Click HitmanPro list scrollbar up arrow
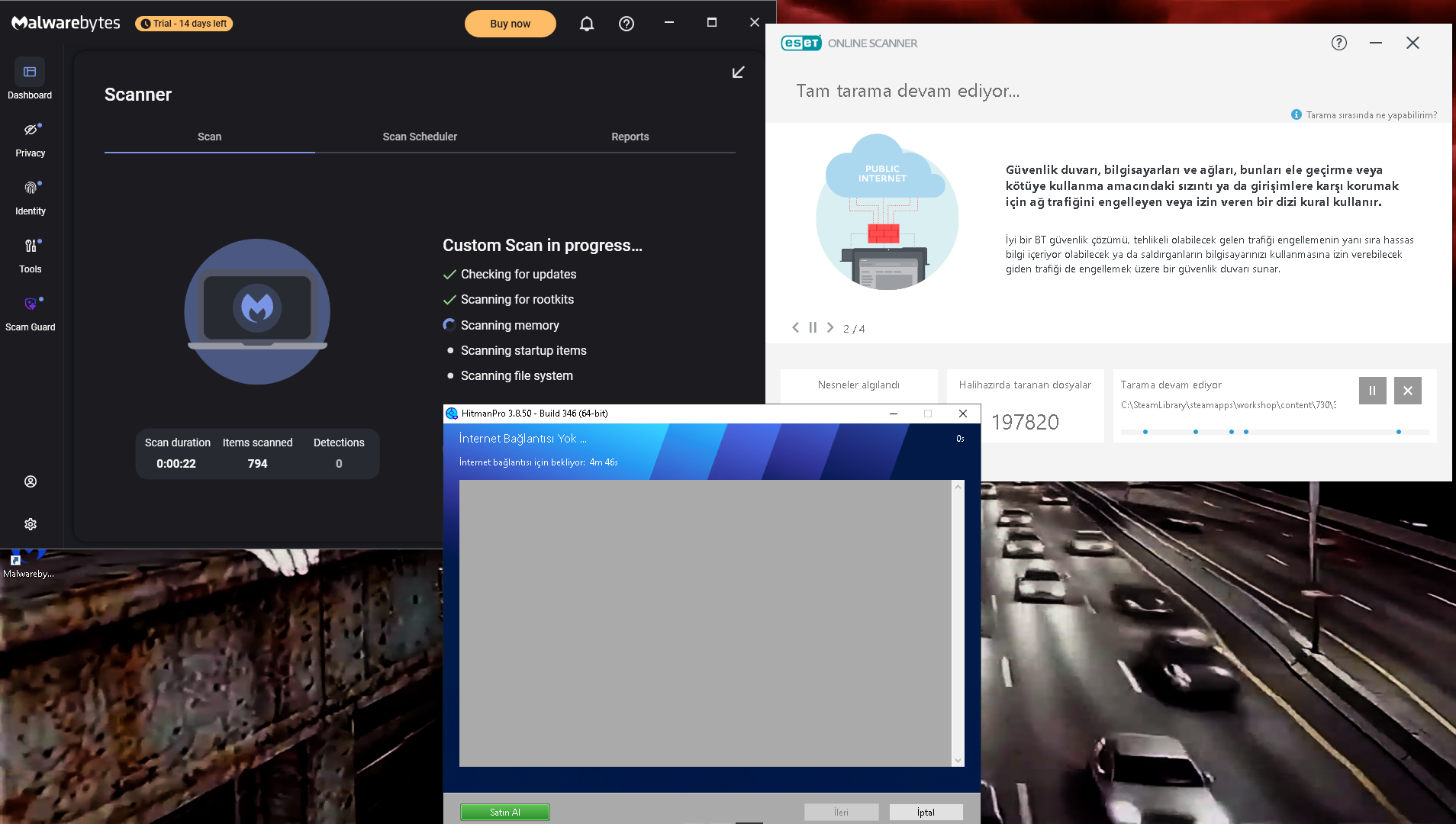Screen dimensions: 1456x824 (958, 487)
